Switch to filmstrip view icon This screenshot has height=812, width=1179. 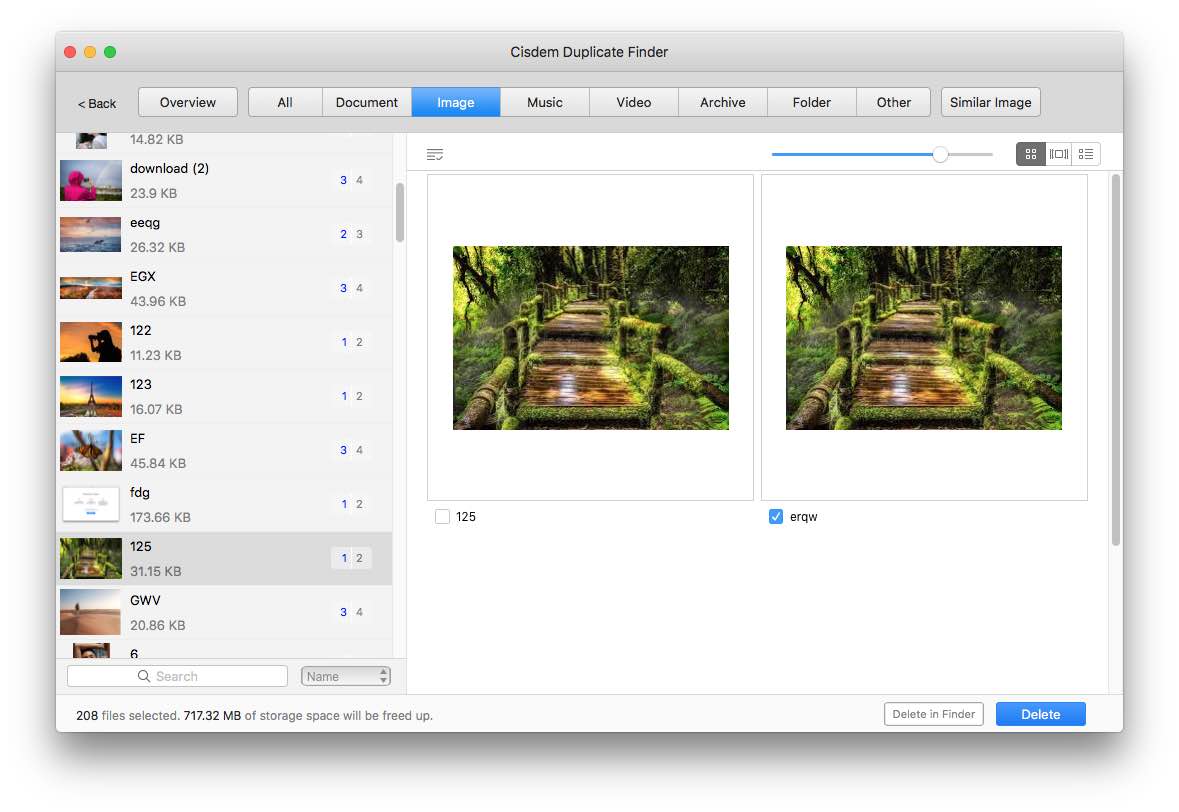(1059, 154)
